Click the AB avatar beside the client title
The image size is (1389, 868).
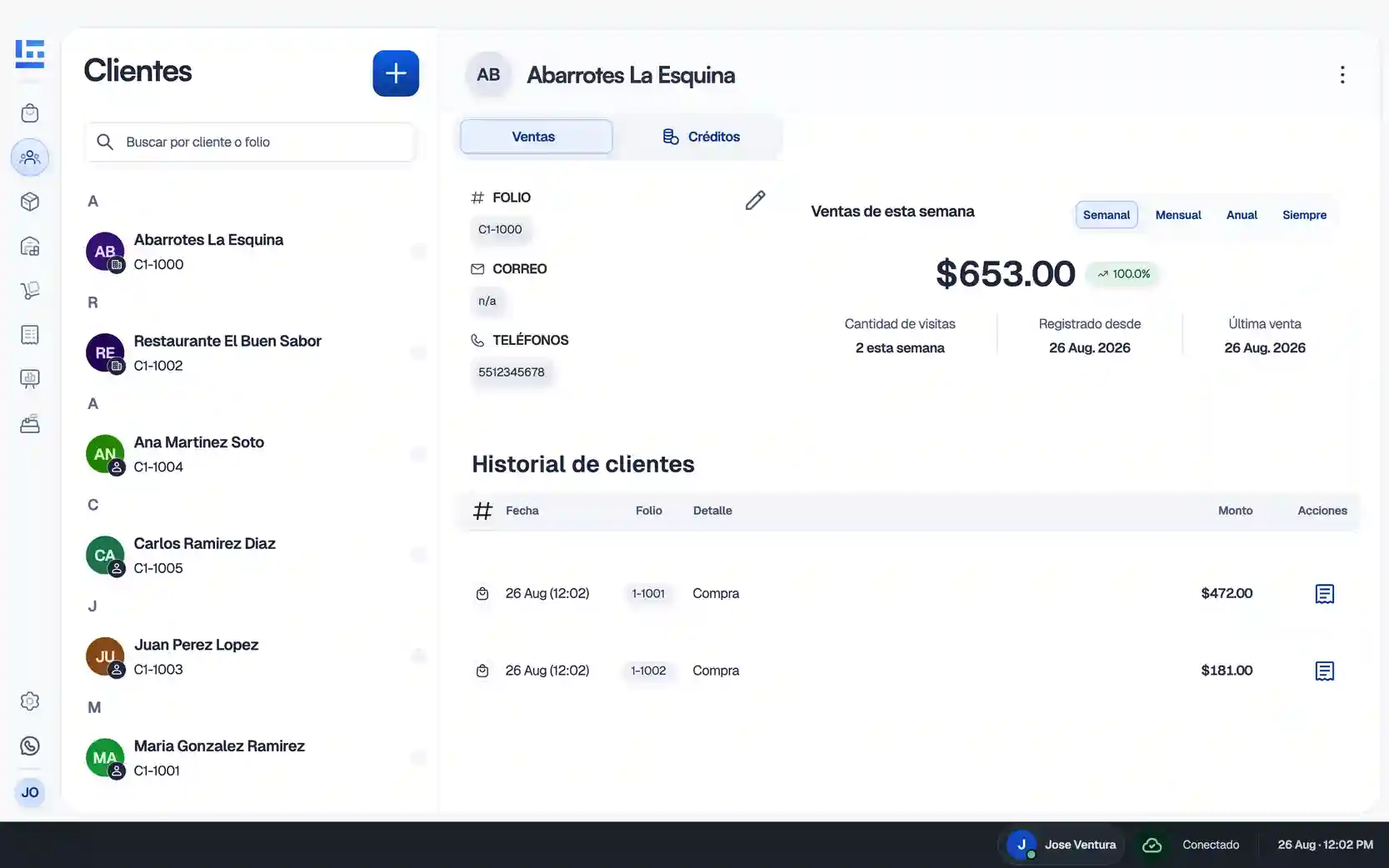(488, 75)
